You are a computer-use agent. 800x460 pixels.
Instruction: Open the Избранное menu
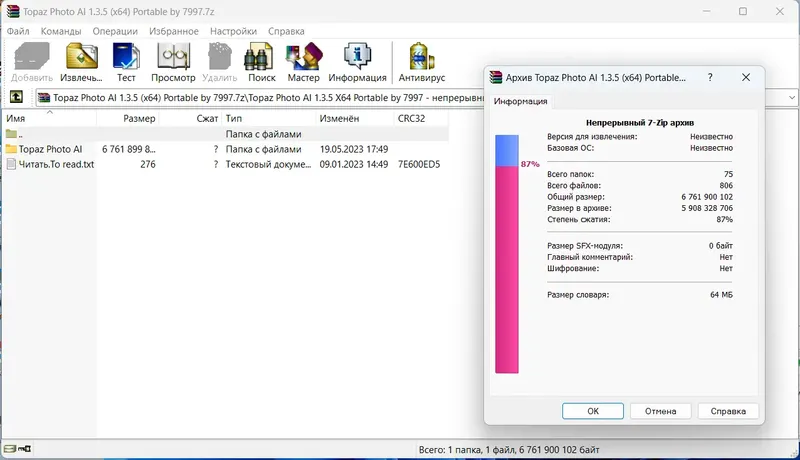(x=173, y=31)
